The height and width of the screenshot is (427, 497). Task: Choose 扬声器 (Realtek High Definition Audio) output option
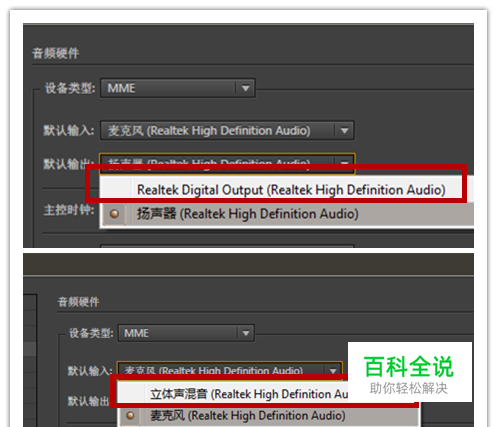tap(287, 214)
